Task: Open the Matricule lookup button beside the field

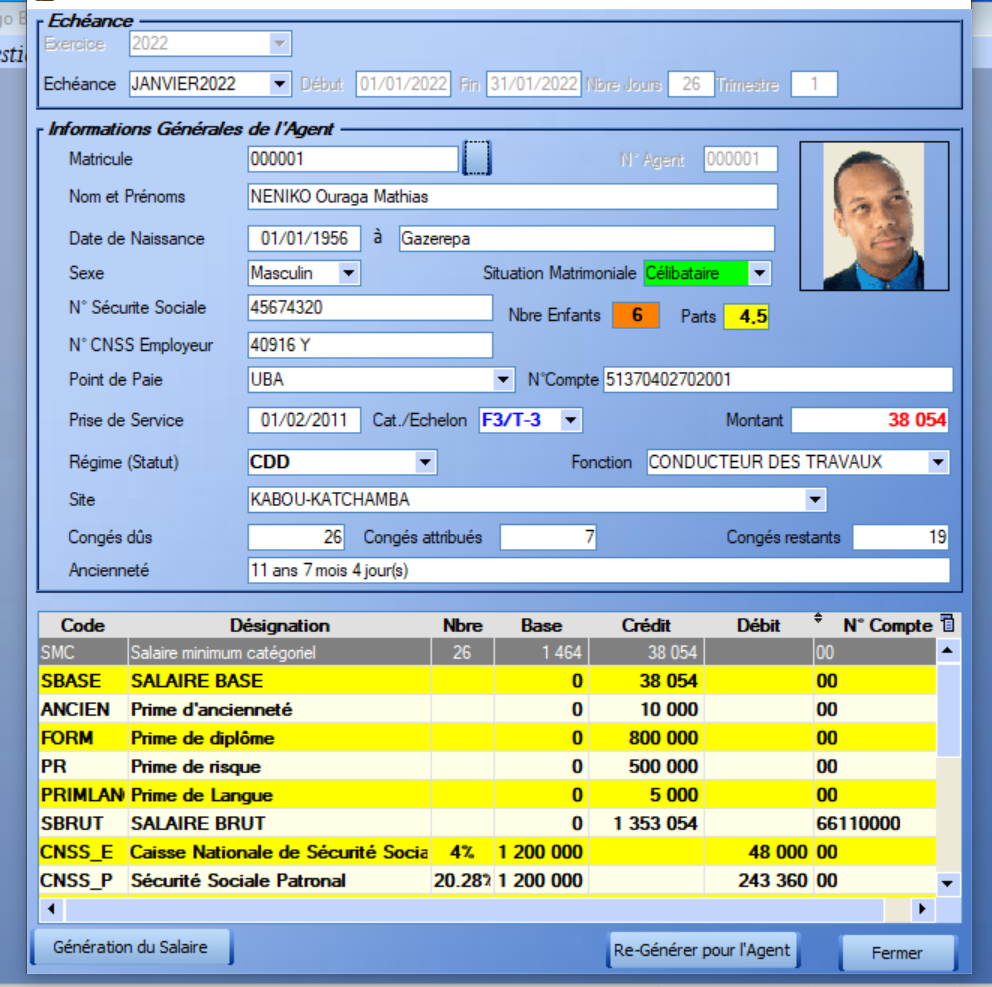Action: [x=479, y=158]
